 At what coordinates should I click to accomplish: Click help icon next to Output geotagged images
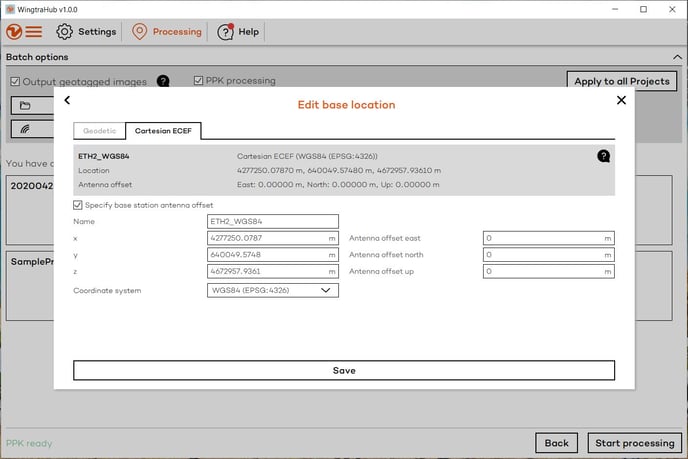click(x=163, y=81)
